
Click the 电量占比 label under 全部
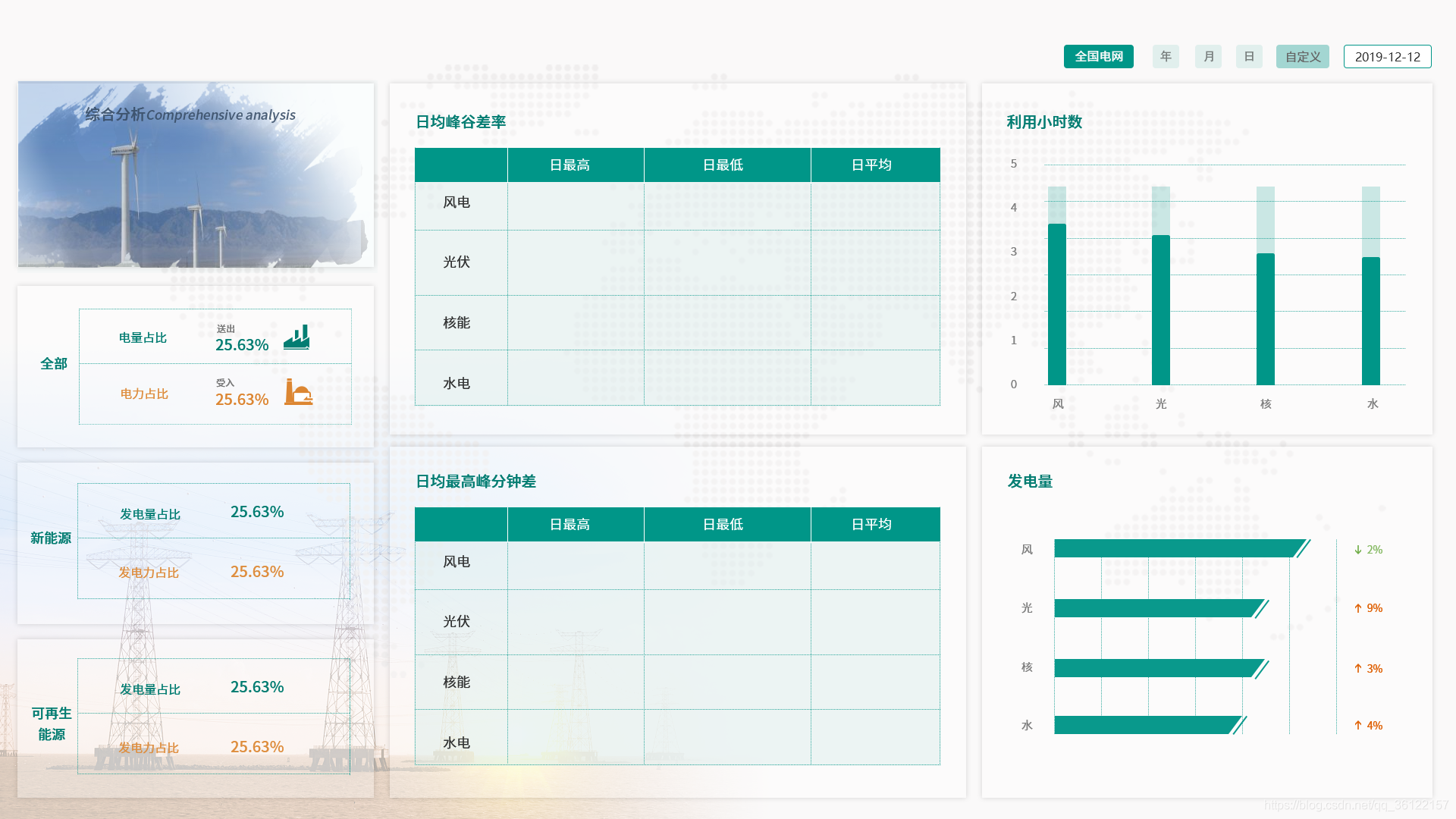point(143,337)
